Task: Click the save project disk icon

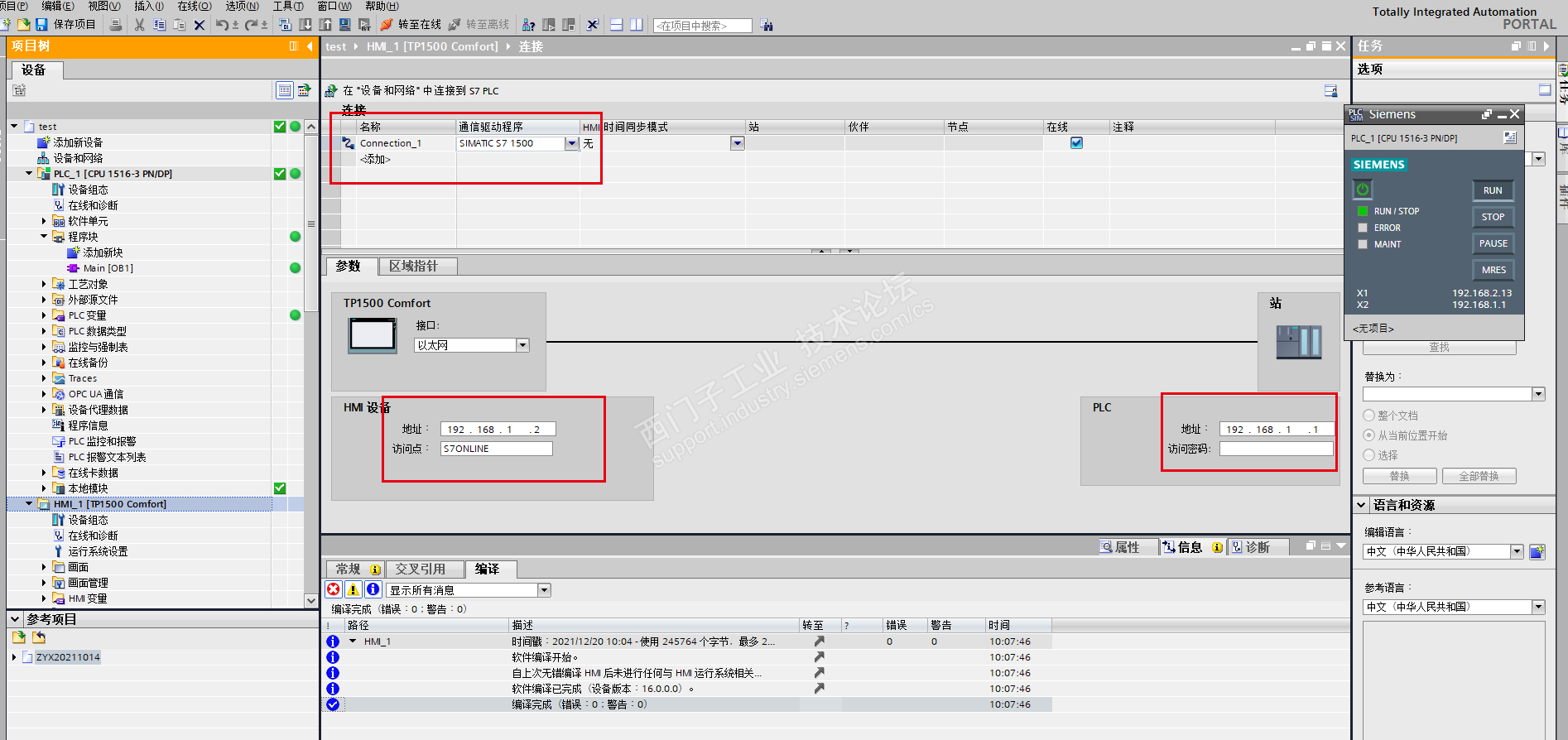Action: click(x=41, y=25)
